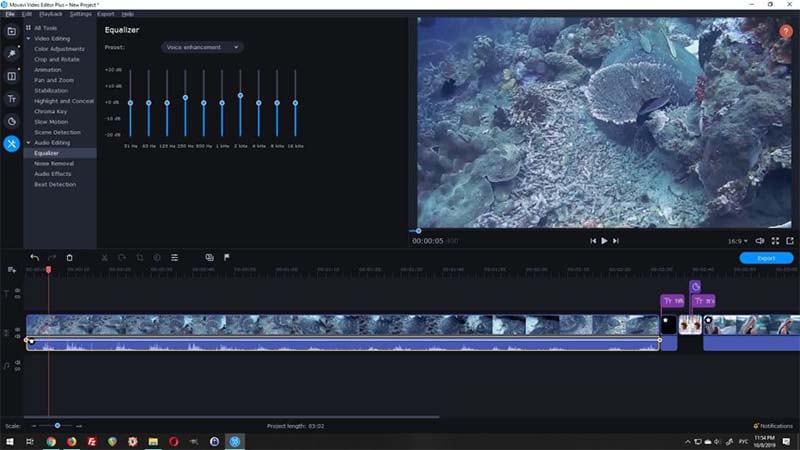Toggle the preview volume speaker icon
This screenshot has height=450, width=800.
coord(760,241)
